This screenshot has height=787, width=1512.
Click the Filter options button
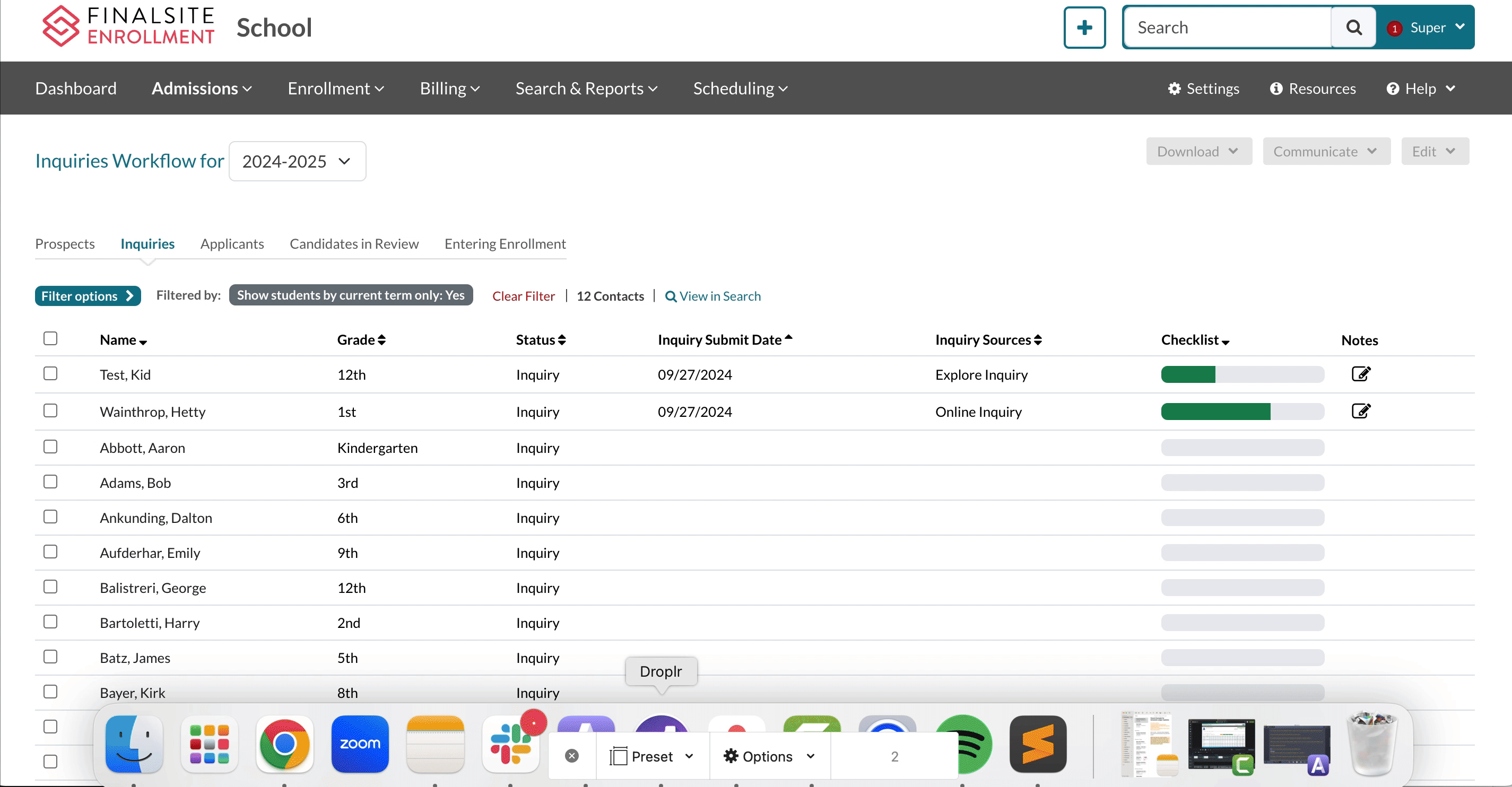[88, 296]
